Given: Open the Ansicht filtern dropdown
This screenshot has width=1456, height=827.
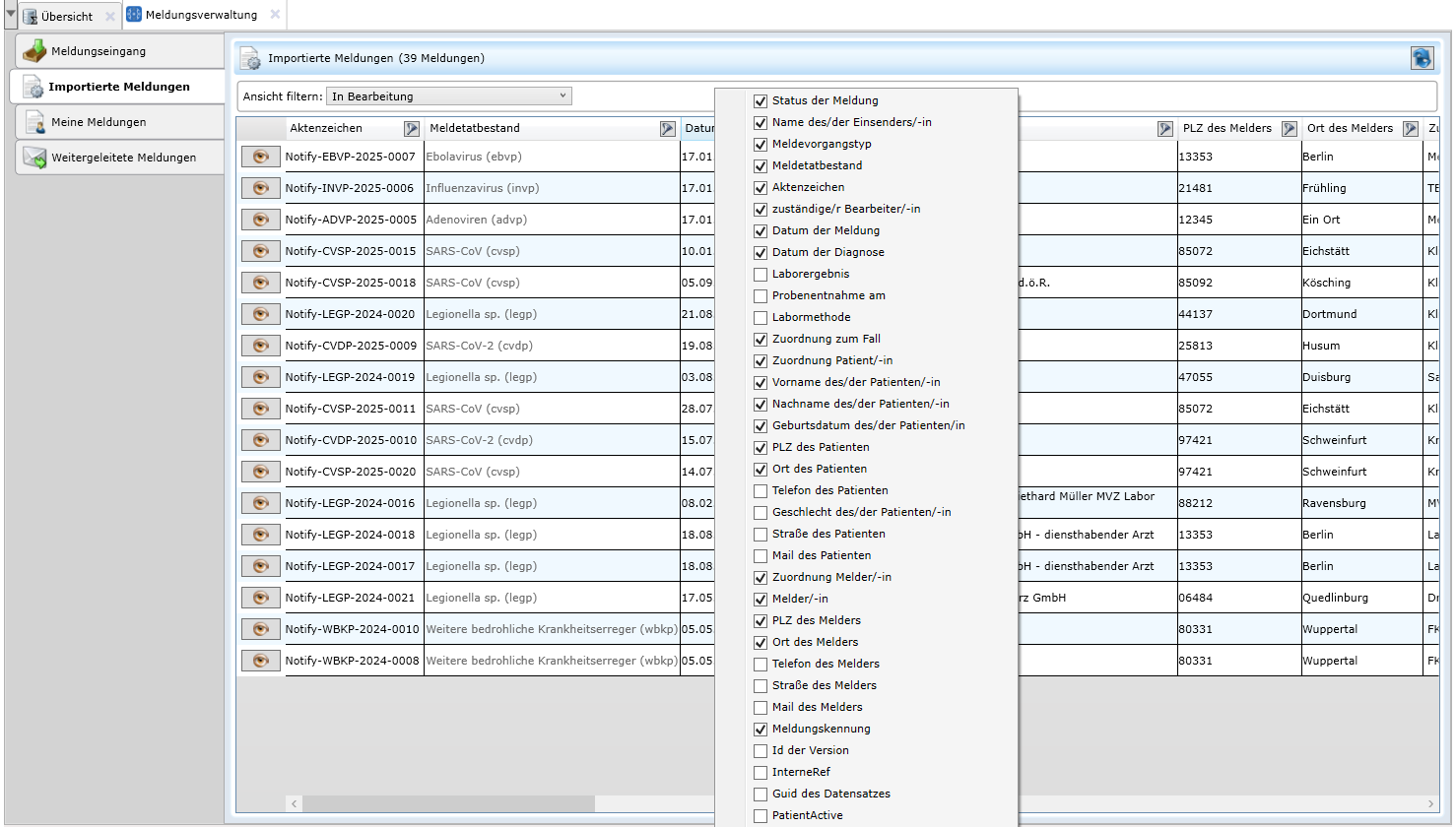Looking at the screenshot, I should (x=449, y=96).
